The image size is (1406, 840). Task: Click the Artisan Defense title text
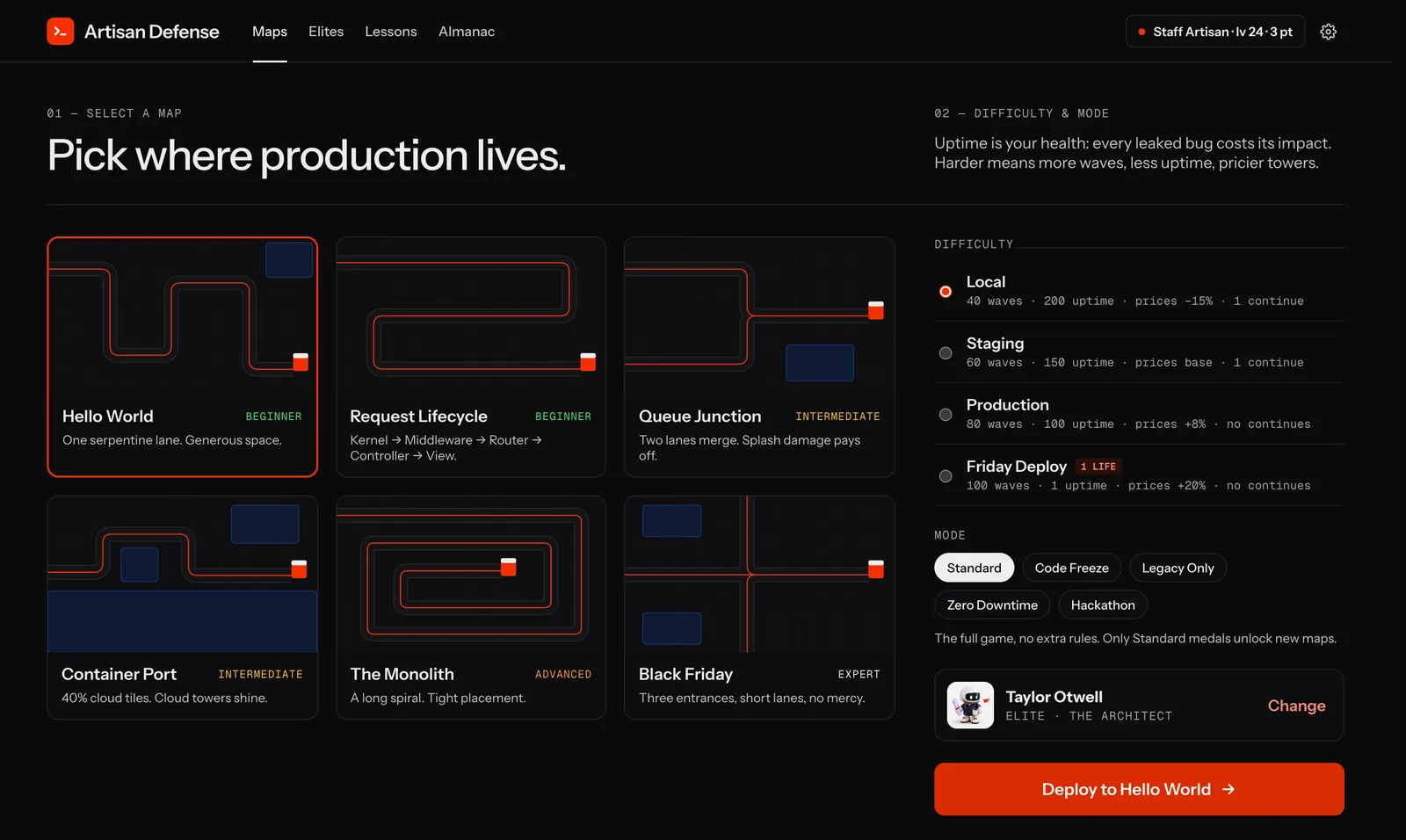(152, 32)
